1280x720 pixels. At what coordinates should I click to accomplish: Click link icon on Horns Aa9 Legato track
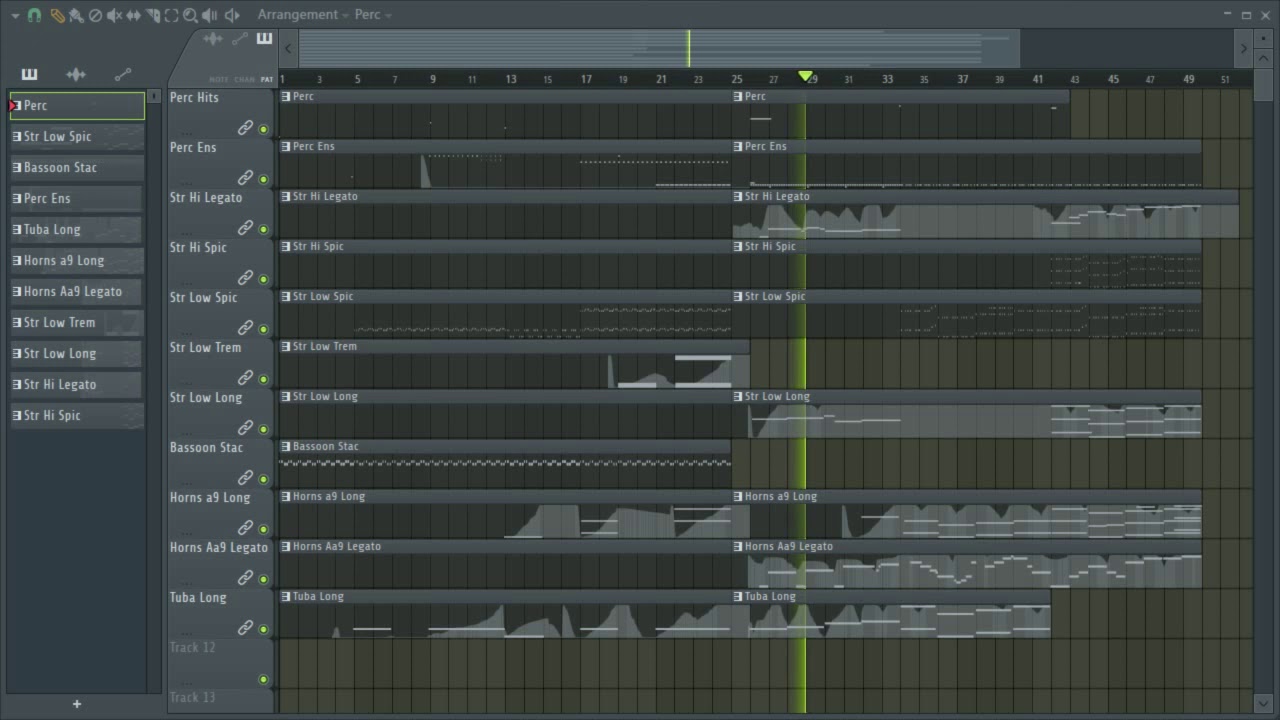click(x=245, y=578)
